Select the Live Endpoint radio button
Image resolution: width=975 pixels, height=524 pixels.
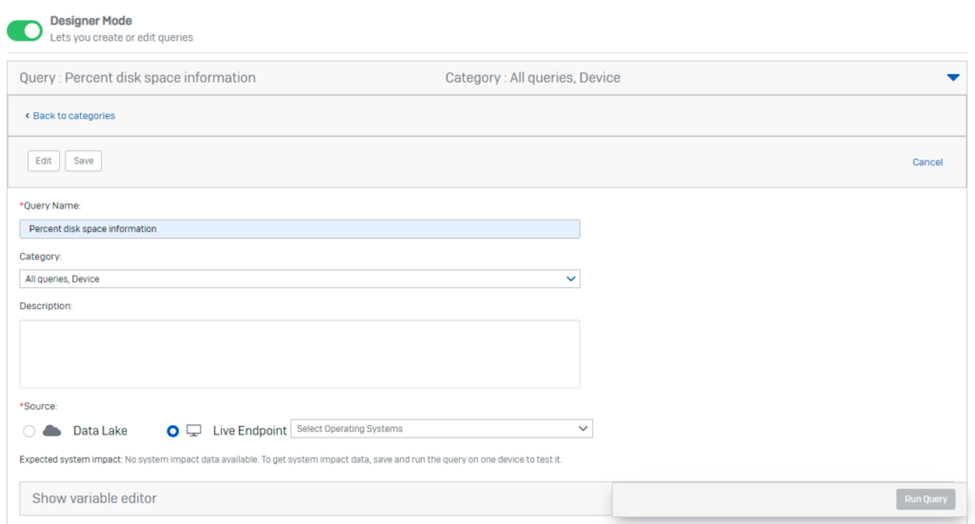click(x=173, y=431)
